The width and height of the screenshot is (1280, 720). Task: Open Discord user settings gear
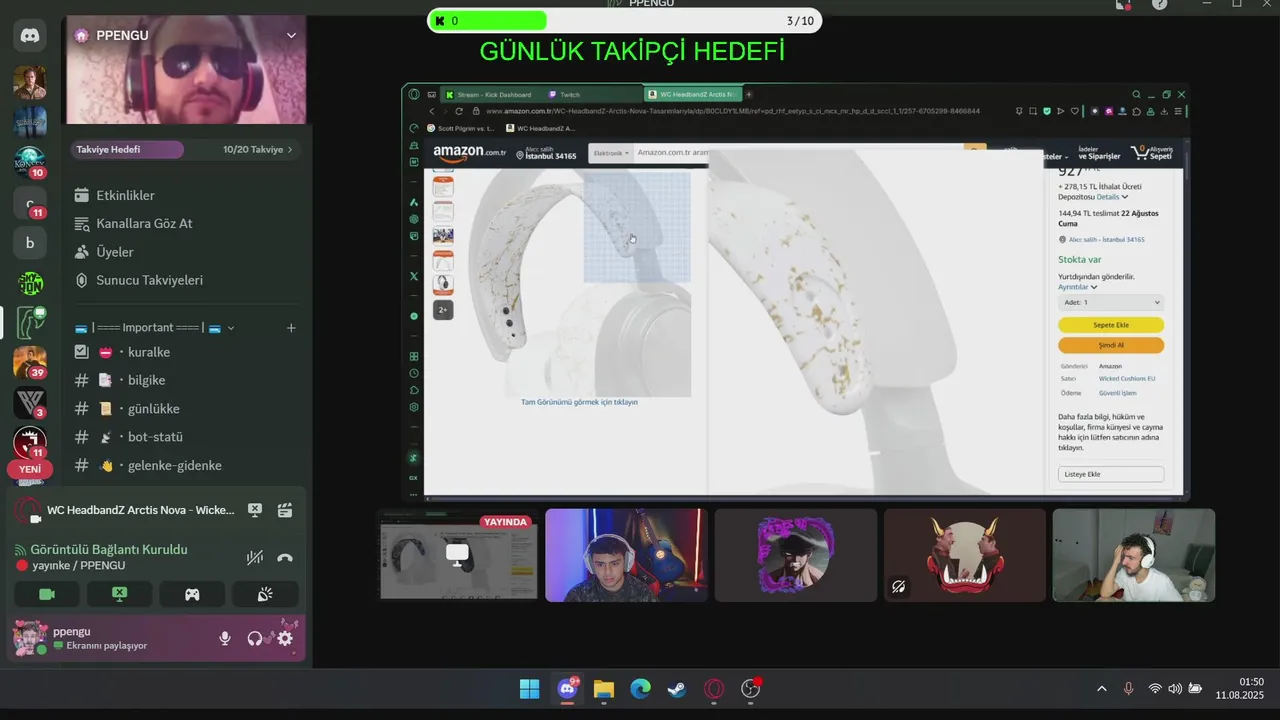[285, 638]
